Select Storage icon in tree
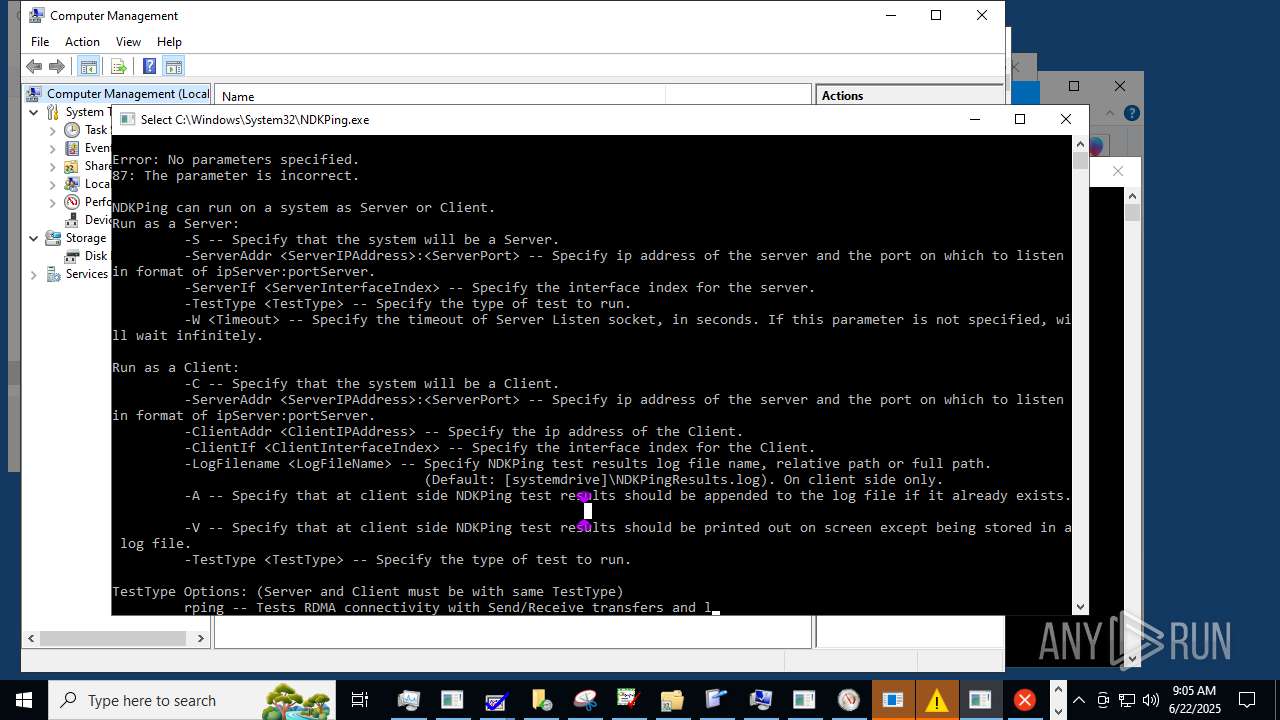 pyautogui.click(x=54, y=238)
